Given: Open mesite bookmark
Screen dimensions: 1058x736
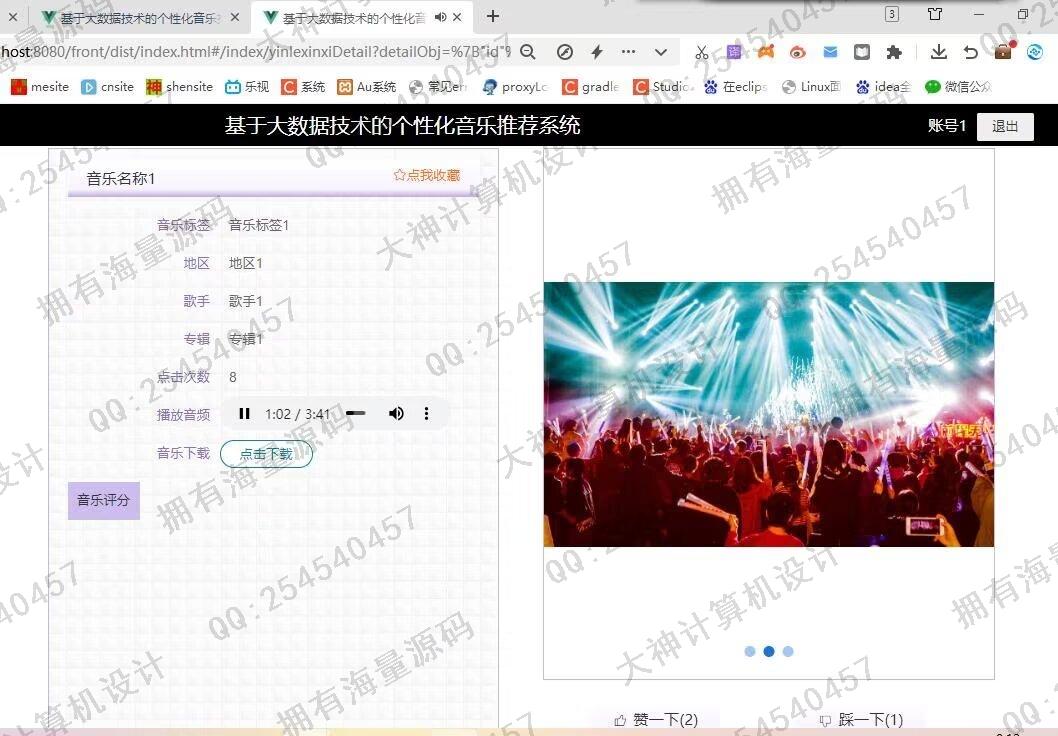Looking at the screenshot, I should click(x=40, y=86).
